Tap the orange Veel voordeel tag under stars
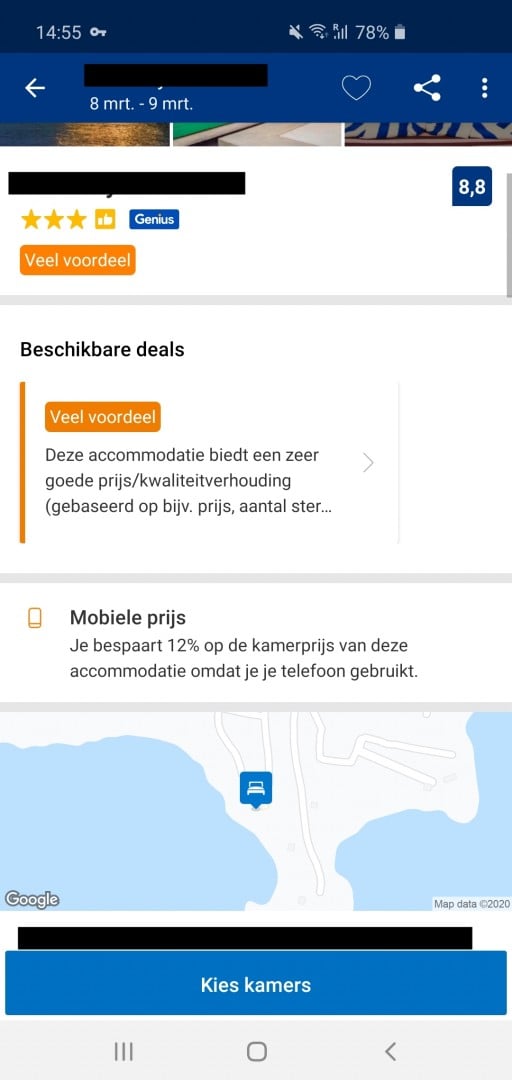This screenshot has width=512, height=1080. [78, 260]
